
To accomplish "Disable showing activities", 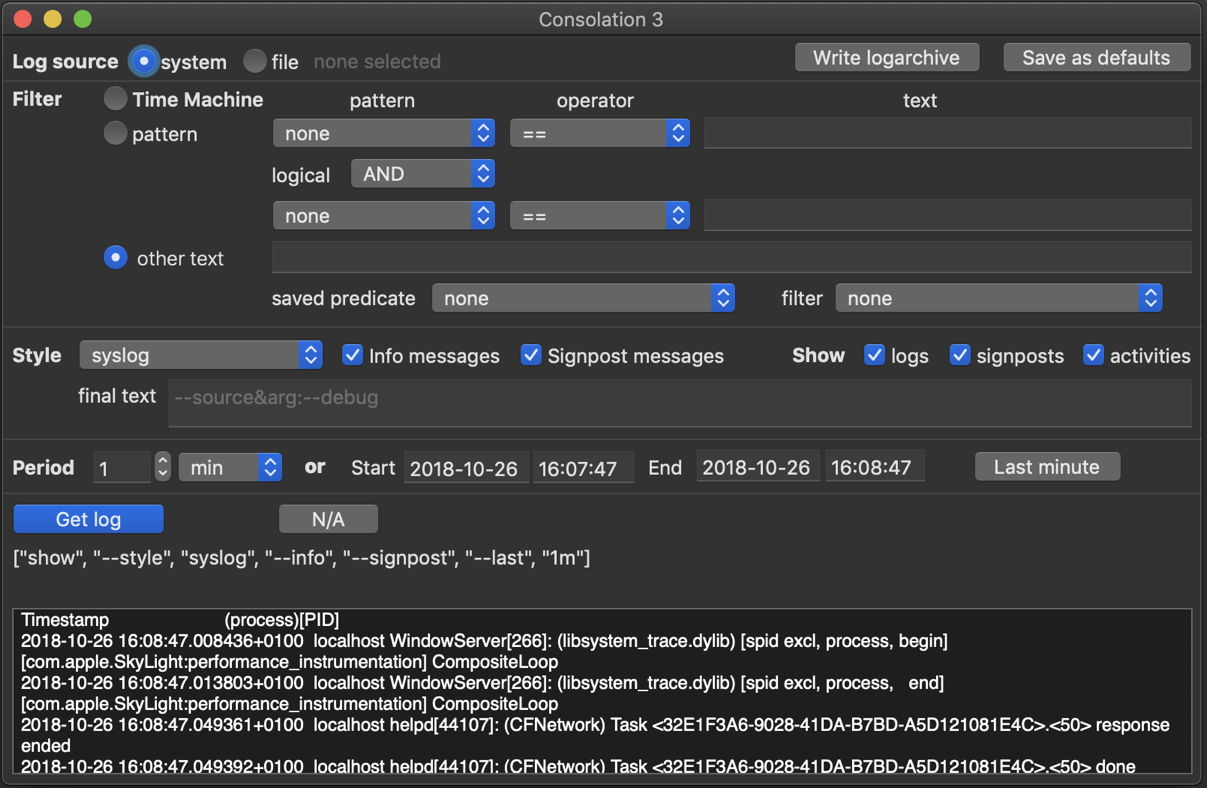I will click(1094, 356).
